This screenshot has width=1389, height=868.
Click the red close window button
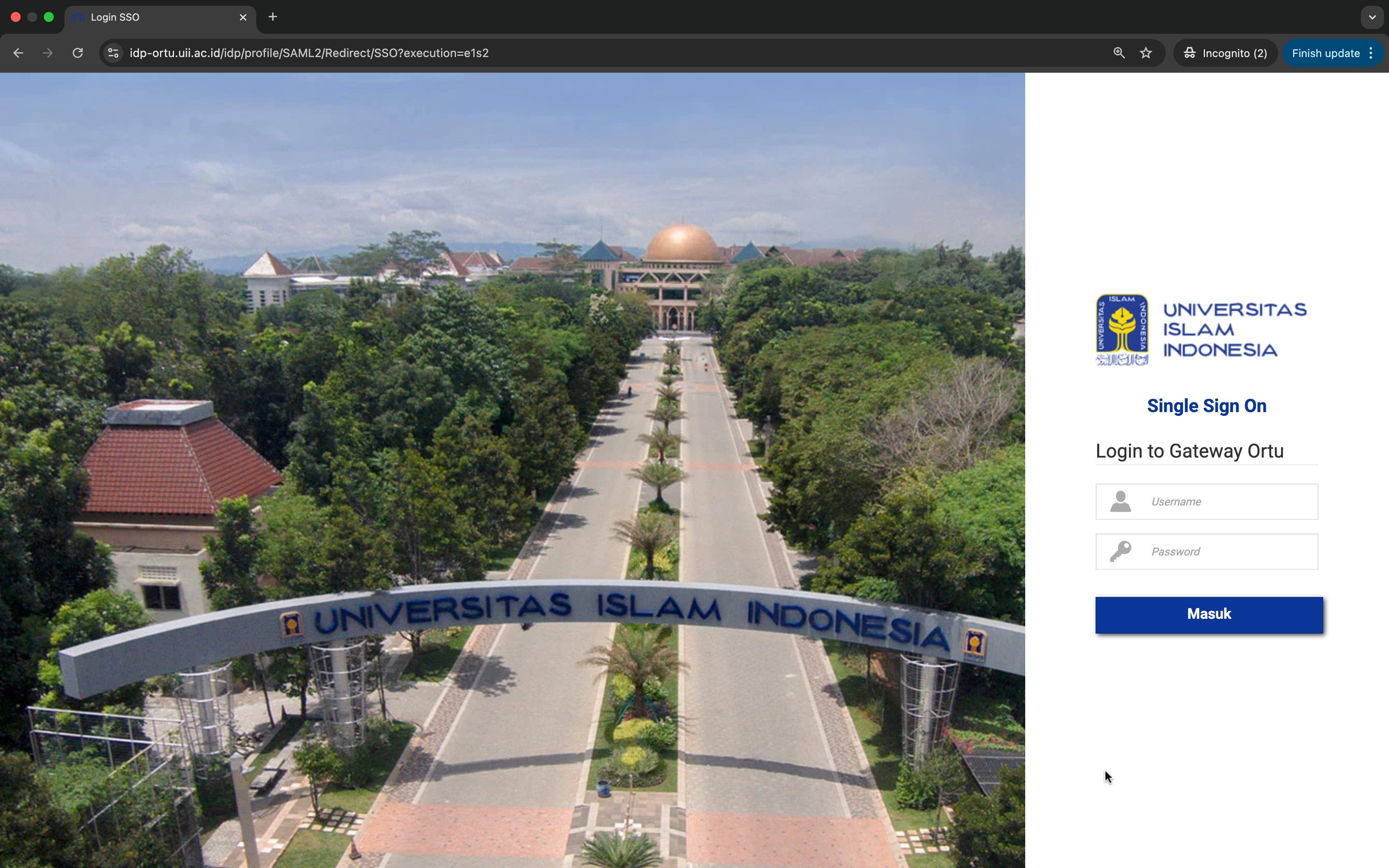click(x=16, y=17)
